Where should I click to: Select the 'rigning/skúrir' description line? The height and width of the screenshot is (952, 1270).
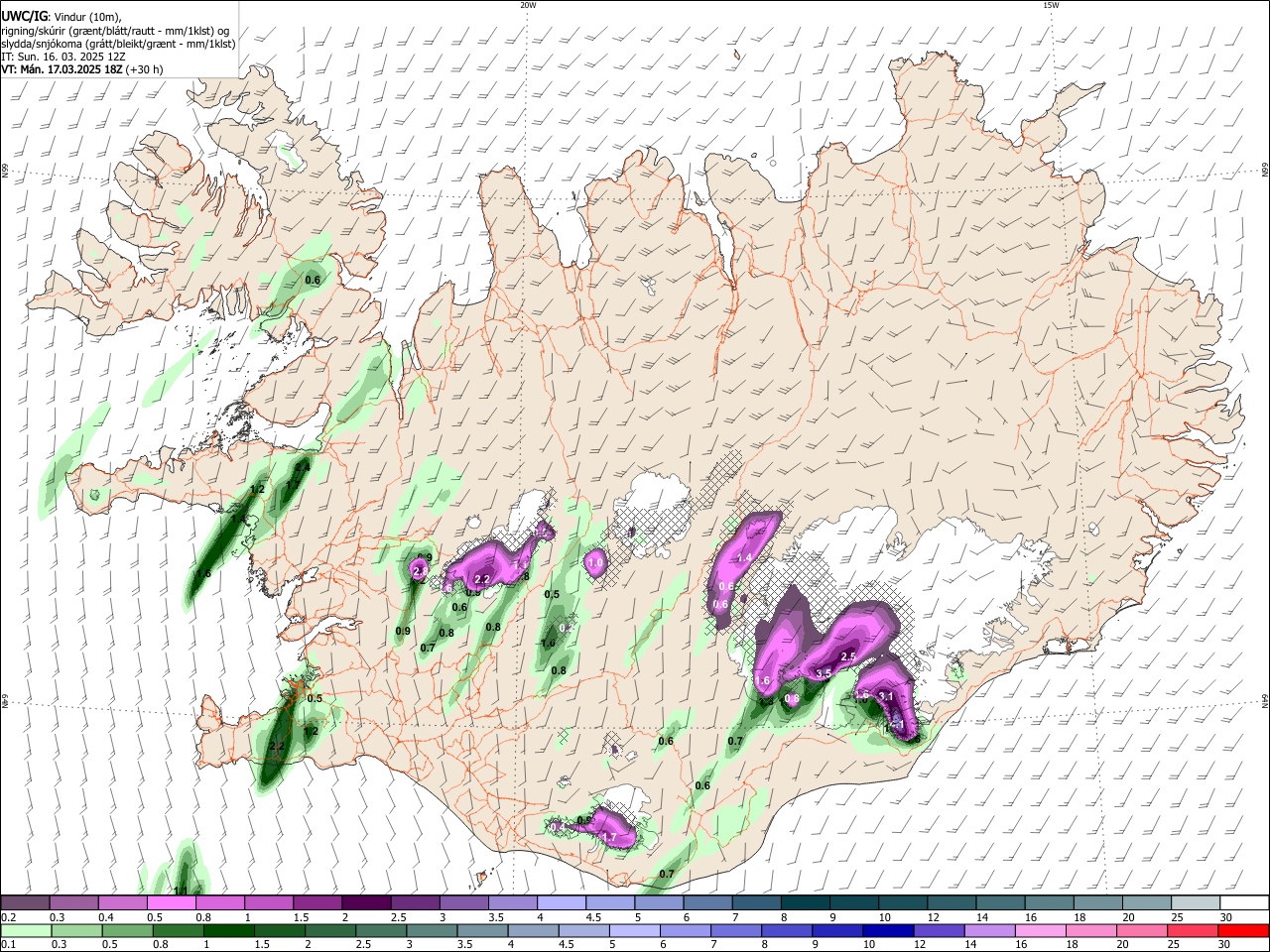tap(115, 31)
